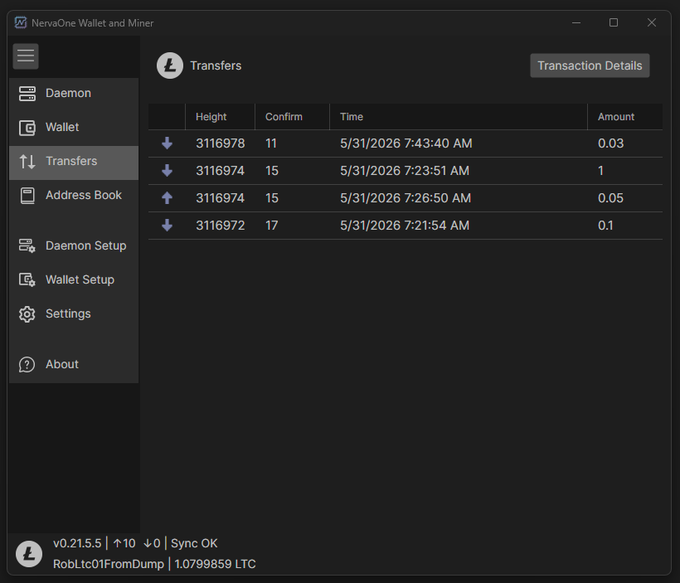The height and width of the screenshot is (583, 680).
Task: Sort by the Amount column header
Action: coord(625,117)
